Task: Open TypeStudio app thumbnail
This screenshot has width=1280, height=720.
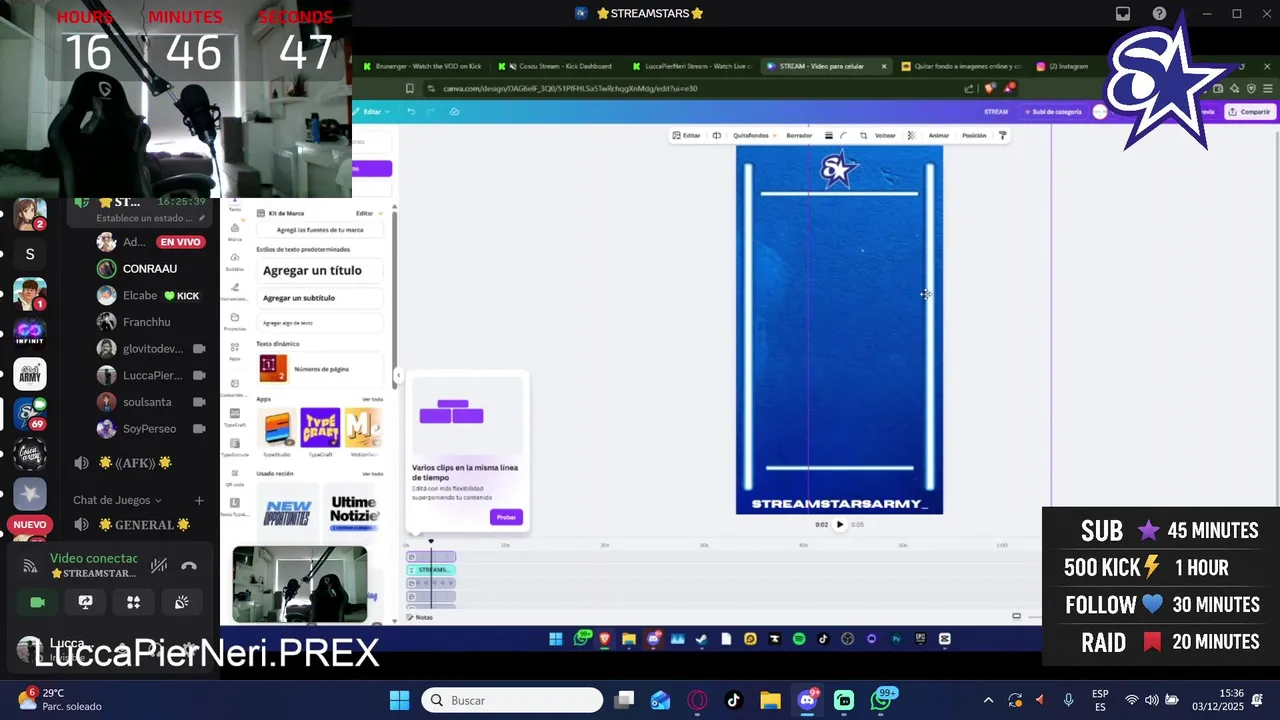Action: coord(277,428)
